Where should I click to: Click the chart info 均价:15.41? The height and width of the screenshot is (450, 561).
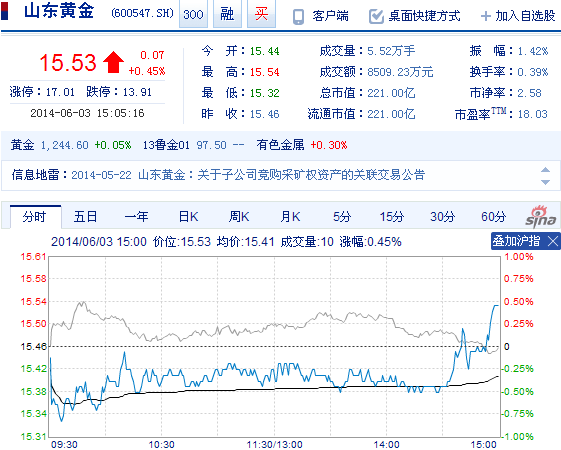click(x=245, y=242)
